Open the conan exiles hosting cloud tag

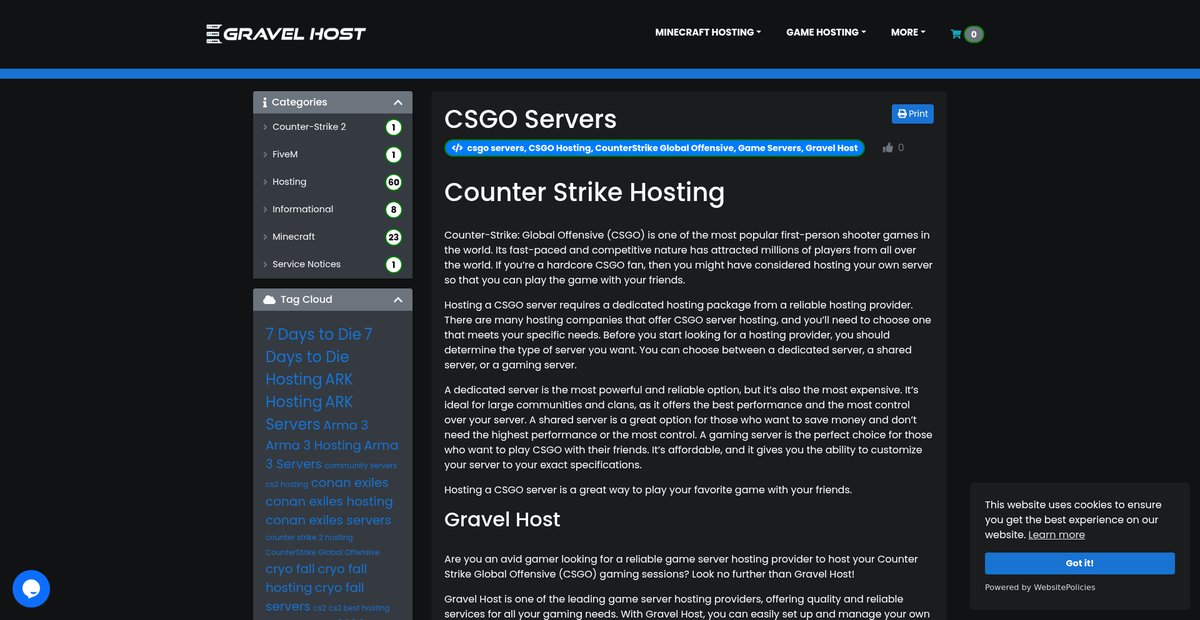(x=329, y=502)
